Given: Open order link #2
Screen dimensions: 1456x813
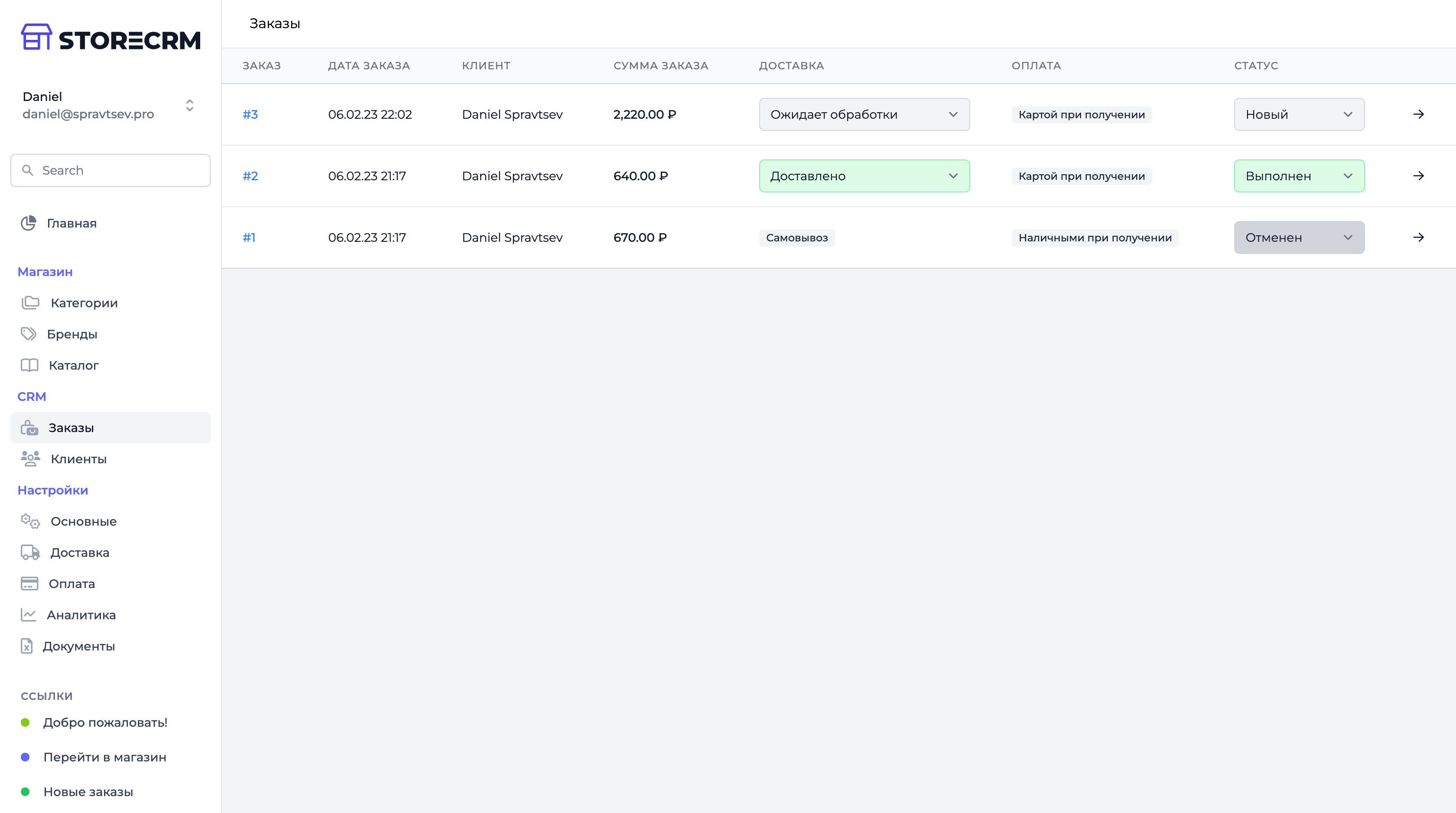Looking at the screenshot, I should (250, 176).
